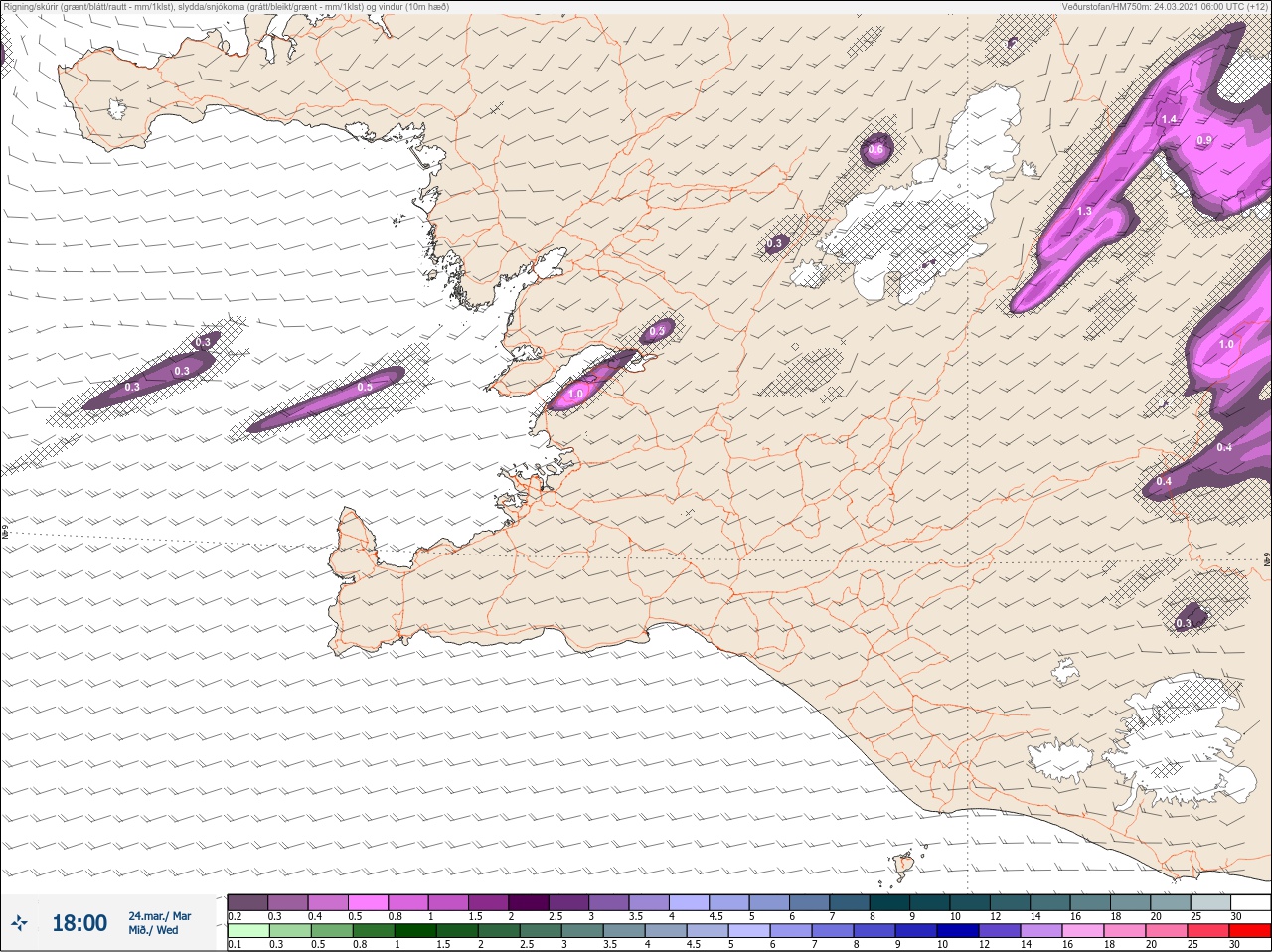Image resolution: width=1272 pixels, height=952 pixels.
Task: Click the 0.6 precipitation value on the map
Action: point(875,150)
